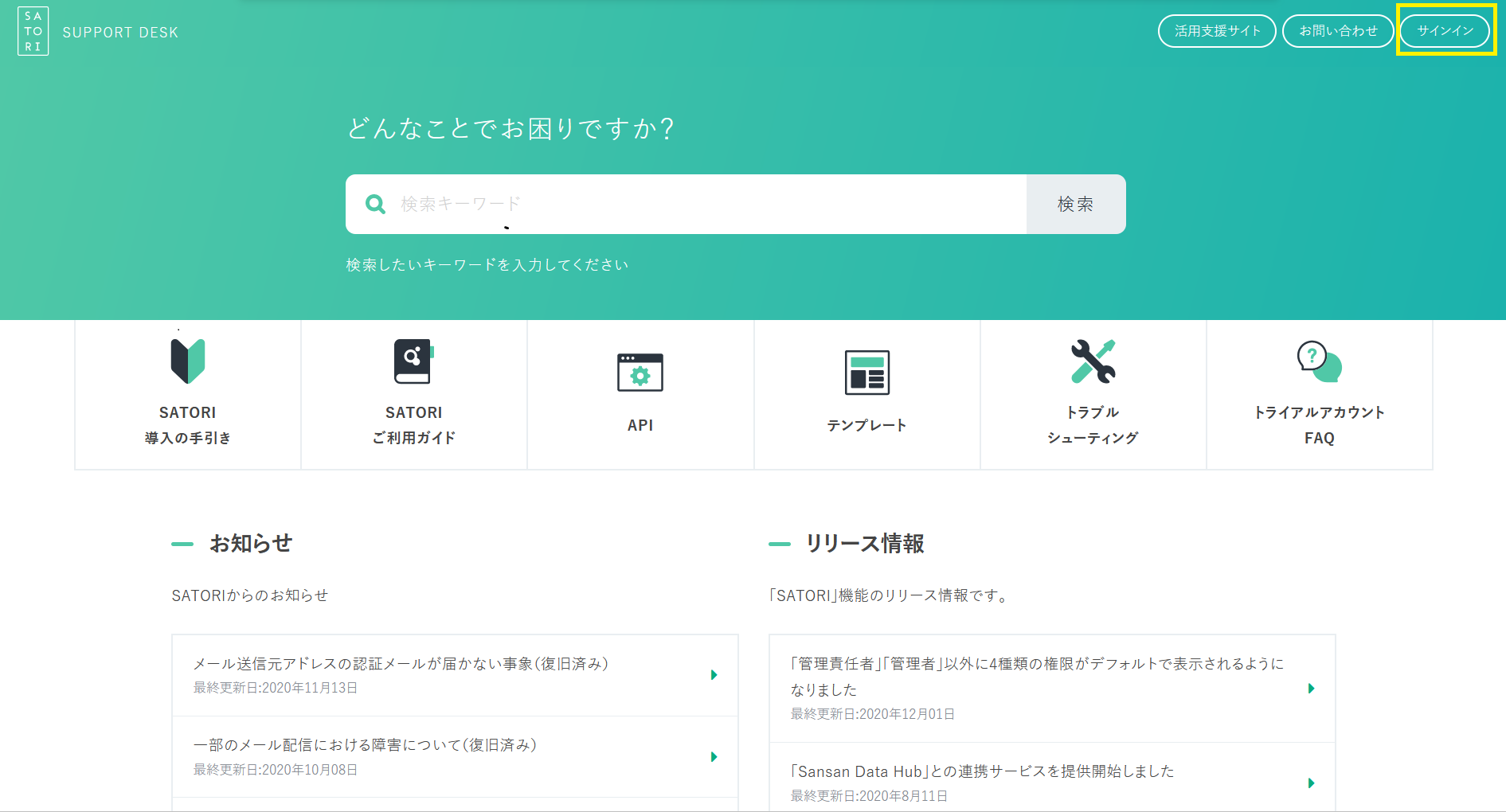The image size is (1506, 812).
Task: Click the SATORI logo in header
Action: click(33, 32)
